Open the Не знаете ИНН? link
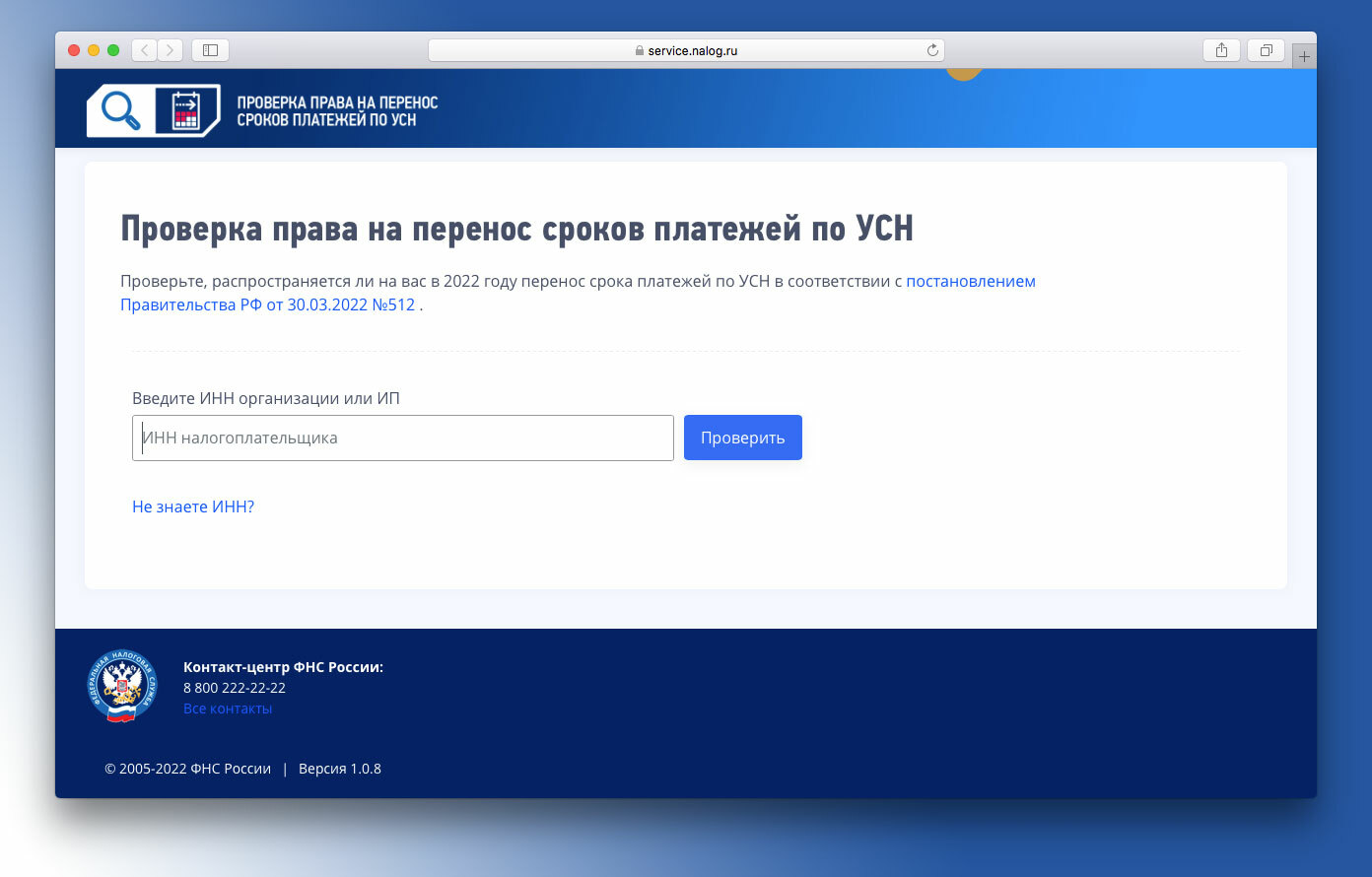 [193, 506]
